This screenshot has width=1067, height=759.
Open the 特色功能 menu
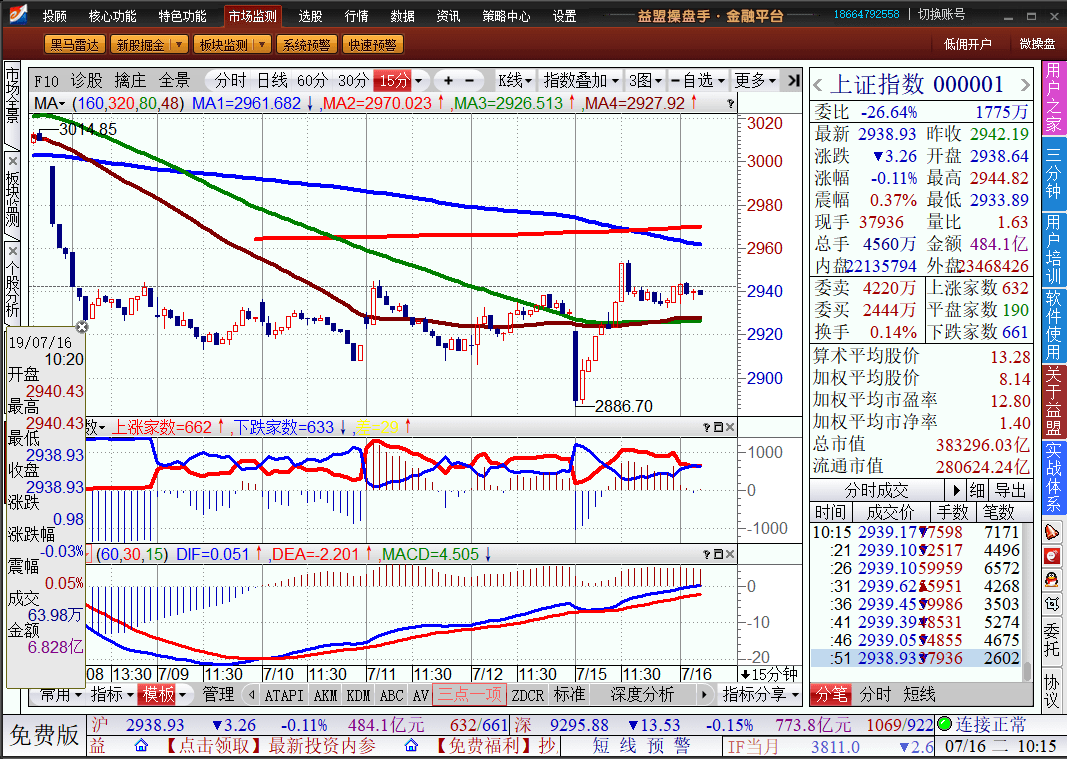tap(182, 16)
